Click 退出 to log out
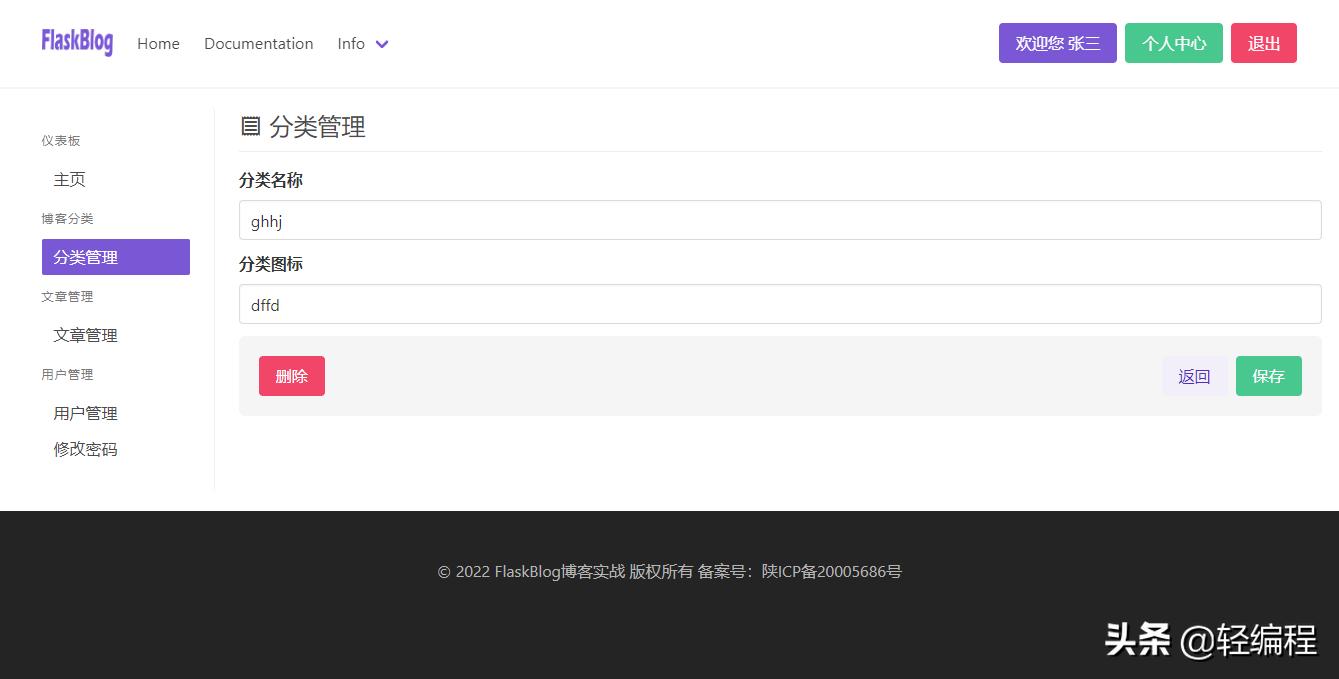Image resolution: width=1339 pixels, height=679 pixels. 1263,43
